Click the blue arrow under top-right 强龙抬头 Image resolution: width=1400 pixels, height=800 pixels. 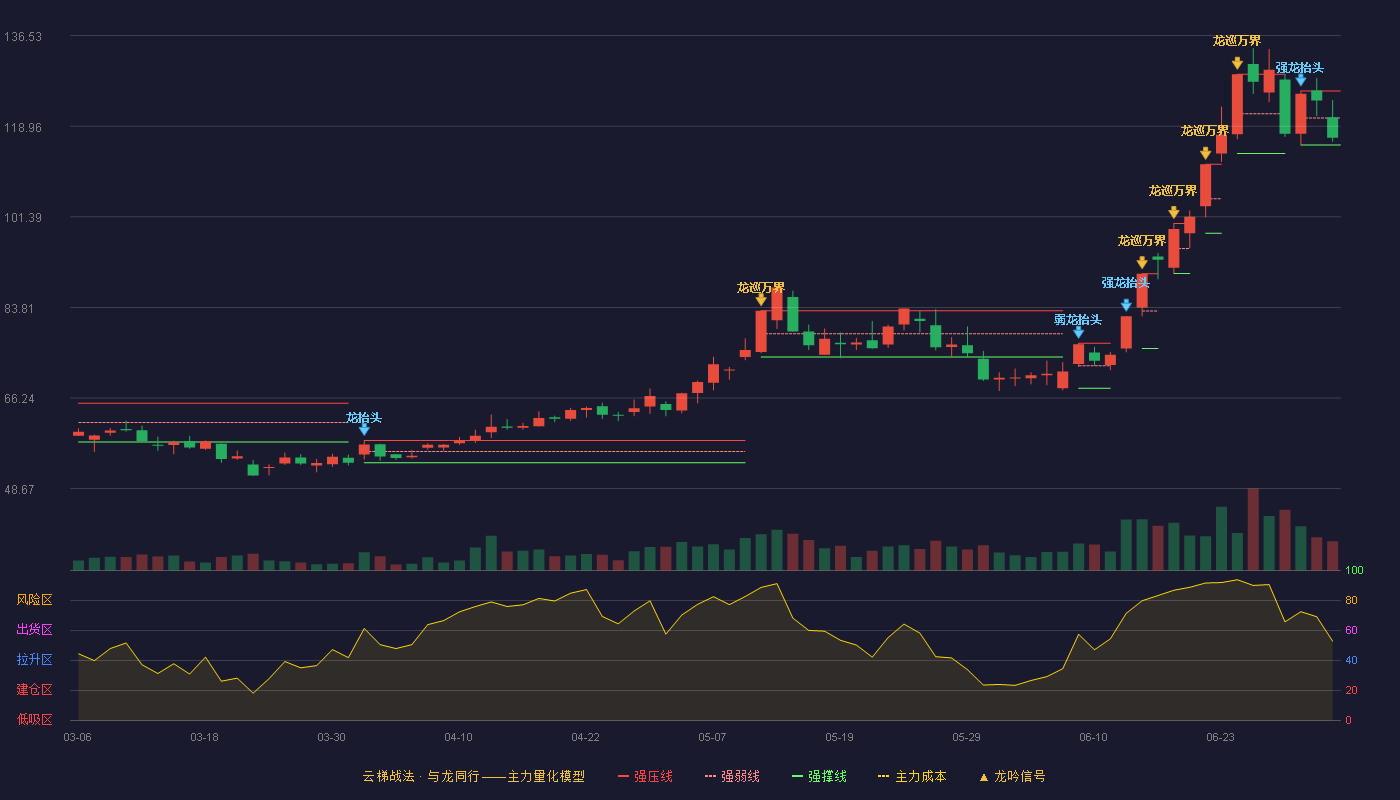pyautogui.click(x=1300, y=80)
